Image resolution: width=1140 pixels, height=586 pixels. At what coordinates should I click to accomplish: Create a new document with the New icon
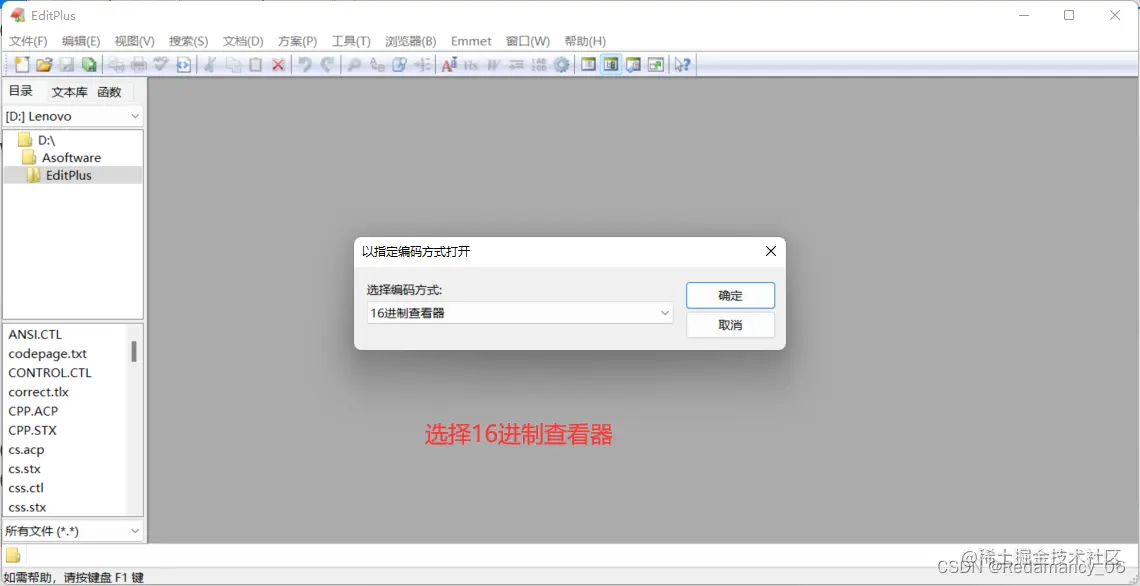coord(21,64)
